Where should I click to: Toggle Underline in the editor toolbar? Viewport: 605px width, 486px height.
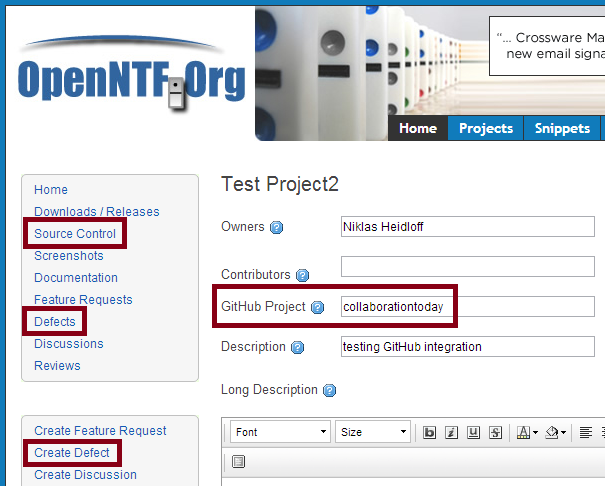tap(473, 432)
